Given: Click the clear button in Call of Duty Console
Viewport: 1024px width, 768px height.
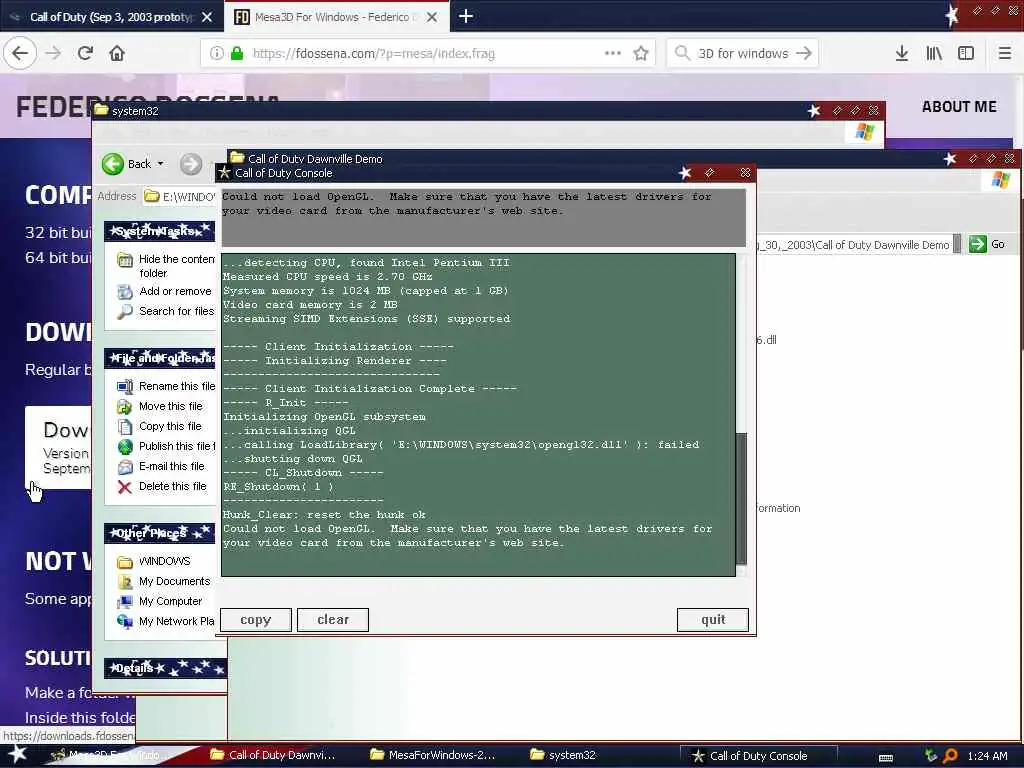Looking at the screenshot, I should pos(333,620).
